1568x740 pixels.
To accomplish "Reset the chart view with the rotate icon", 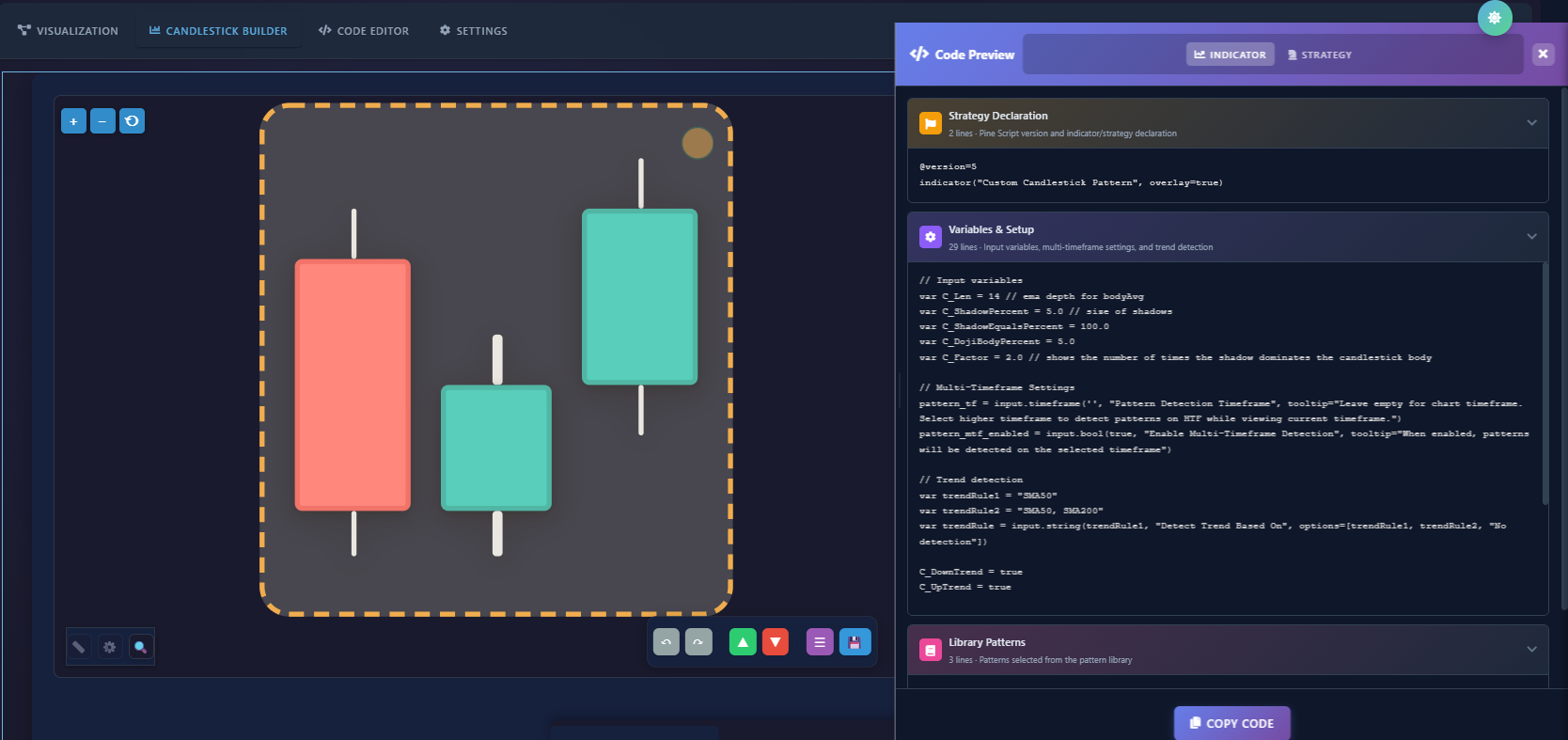I will tap(133, 121).
